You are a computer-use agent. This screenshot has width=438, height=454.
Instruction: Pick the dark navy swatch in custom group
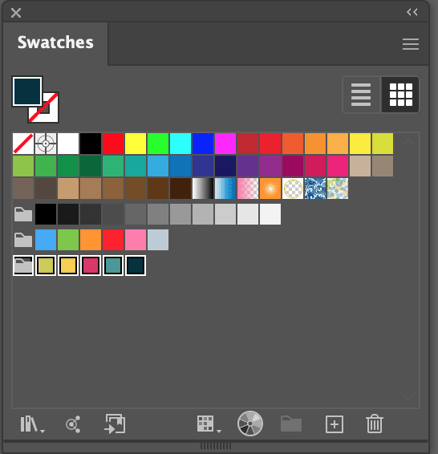(135, 265)
